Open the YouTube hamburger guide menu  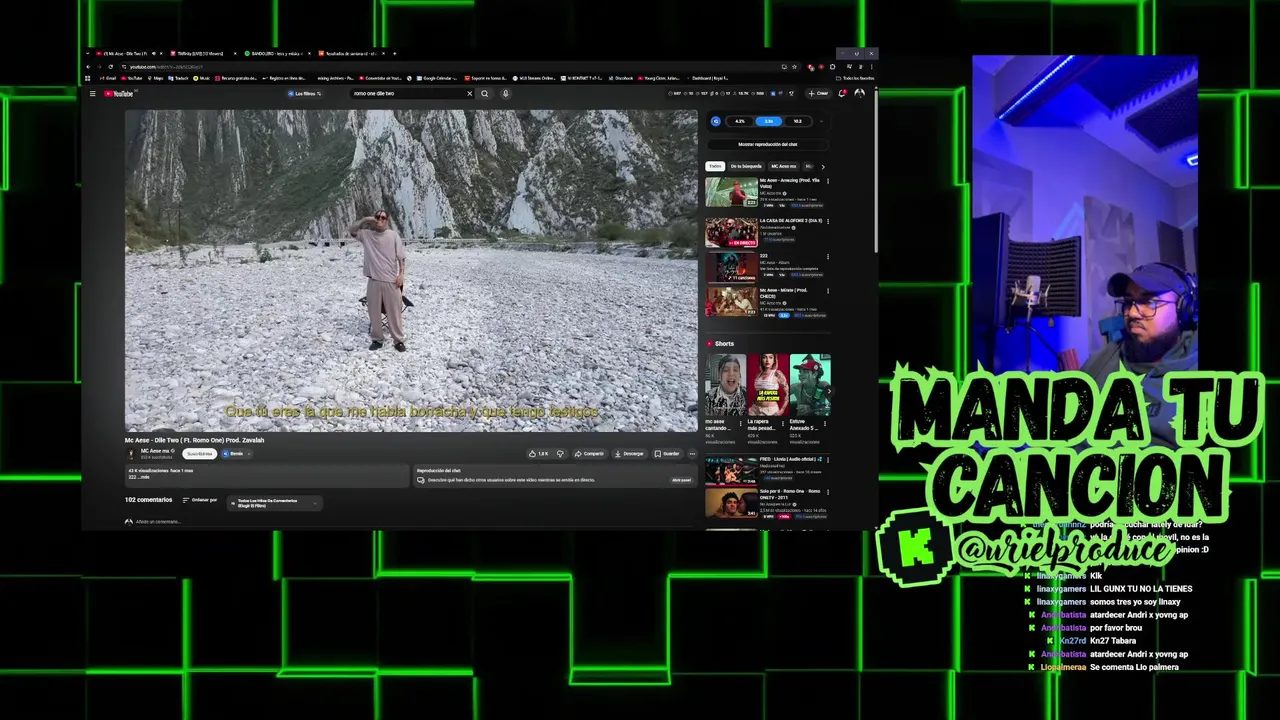click(x=92, y=94)
